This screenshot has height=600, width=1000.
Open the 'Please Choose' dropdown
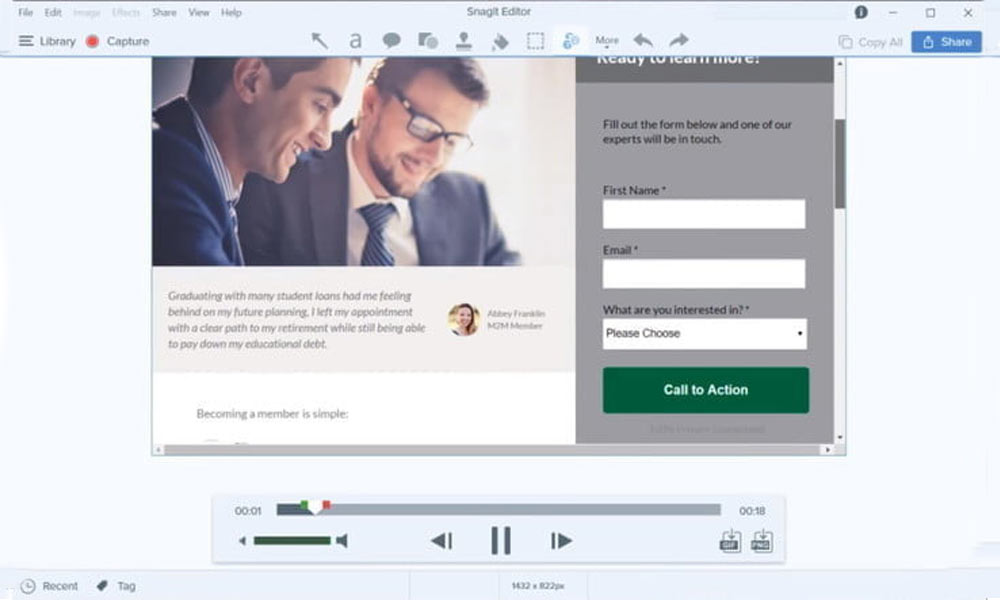pyautogui.click(x=704, y=334)
